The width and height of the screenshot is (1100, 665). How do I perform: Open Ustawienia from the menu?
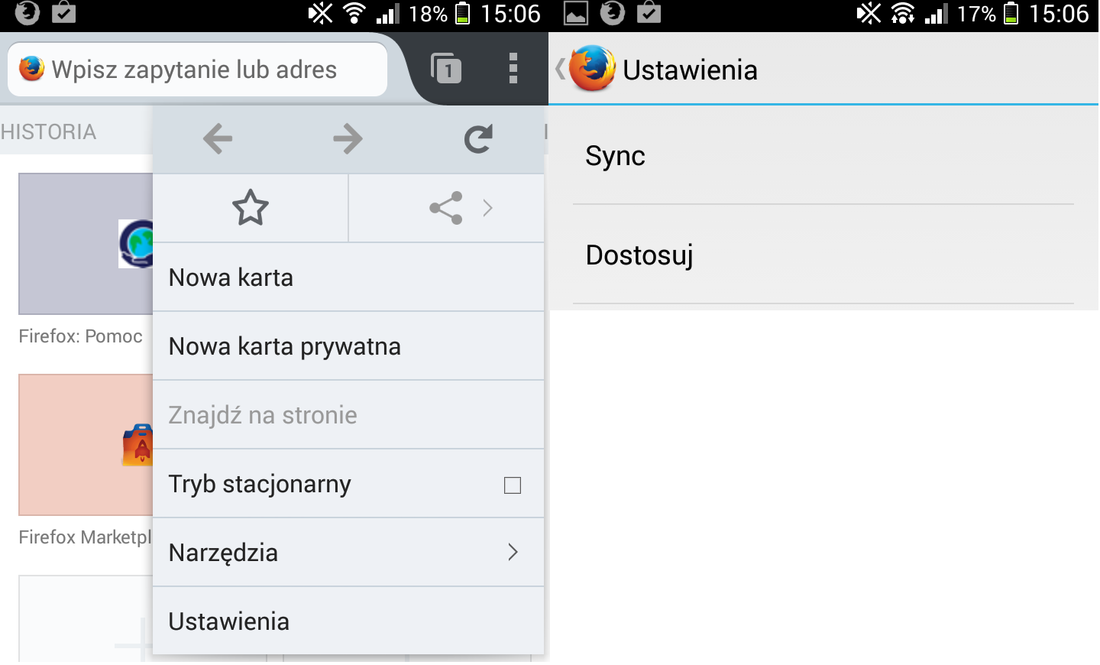click(x=349, y=621)
